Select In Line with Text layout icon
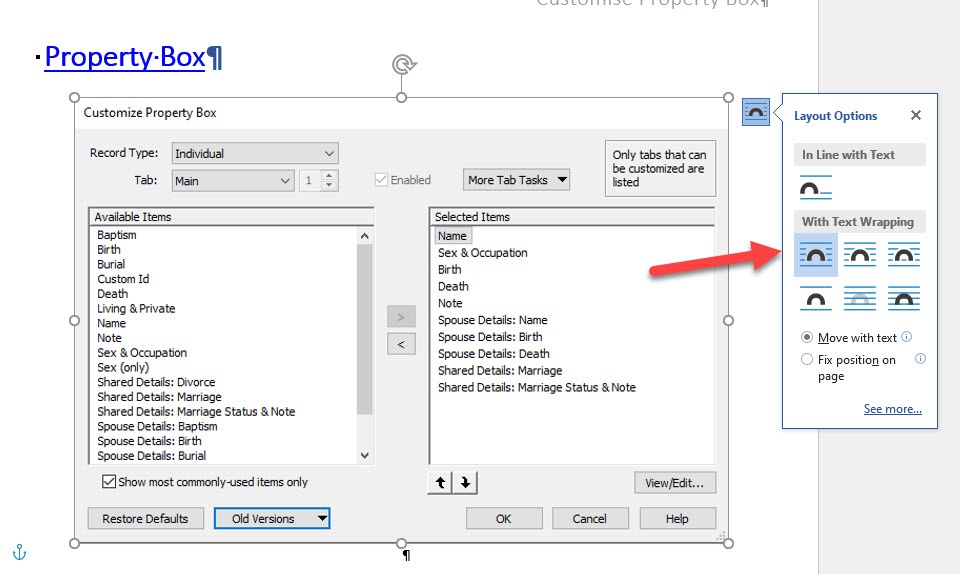The height and width of the screenshot is (574, 960). pos(816,188)
